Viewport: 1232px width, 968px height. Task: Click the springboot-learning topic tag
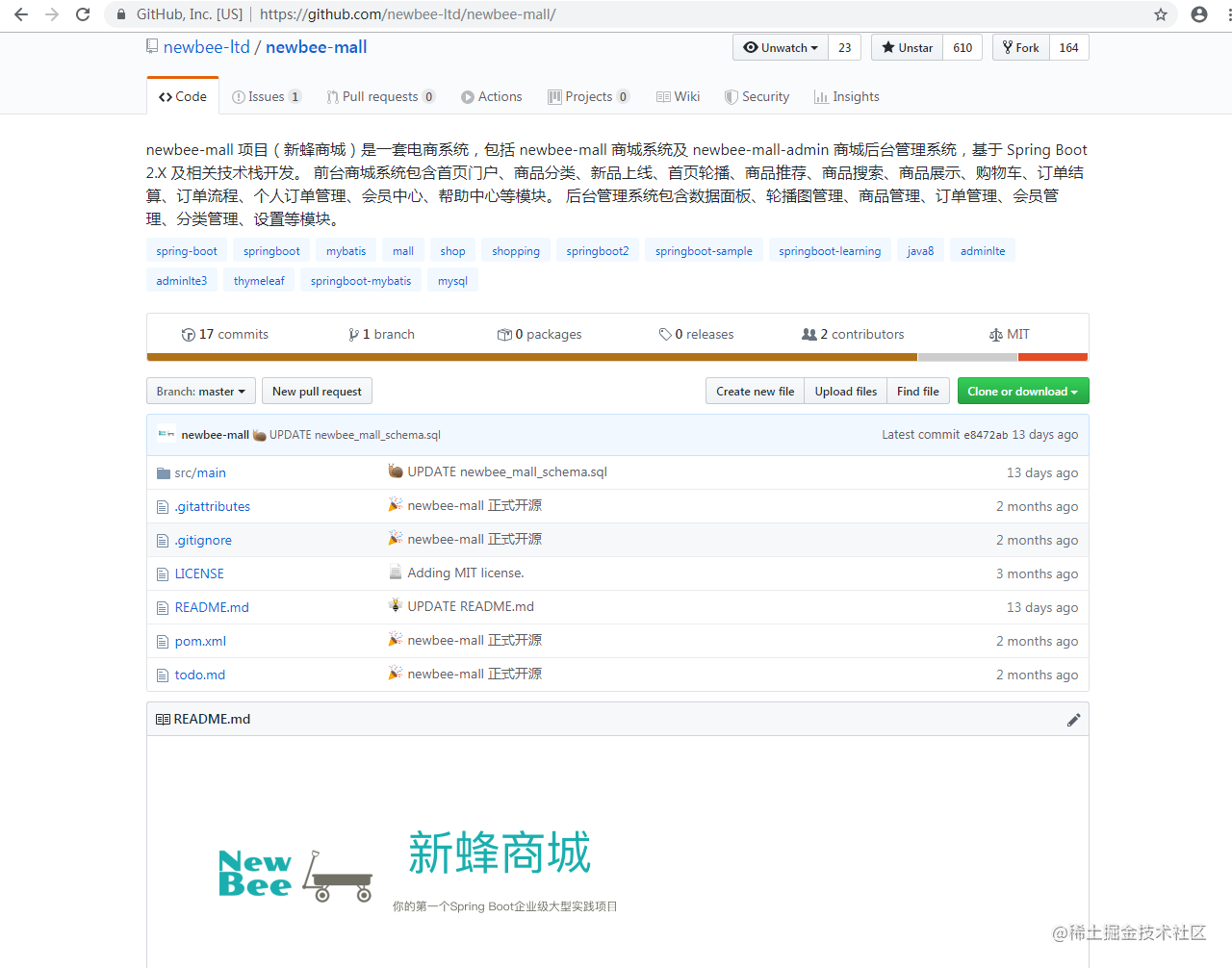(x=830, y=251)
